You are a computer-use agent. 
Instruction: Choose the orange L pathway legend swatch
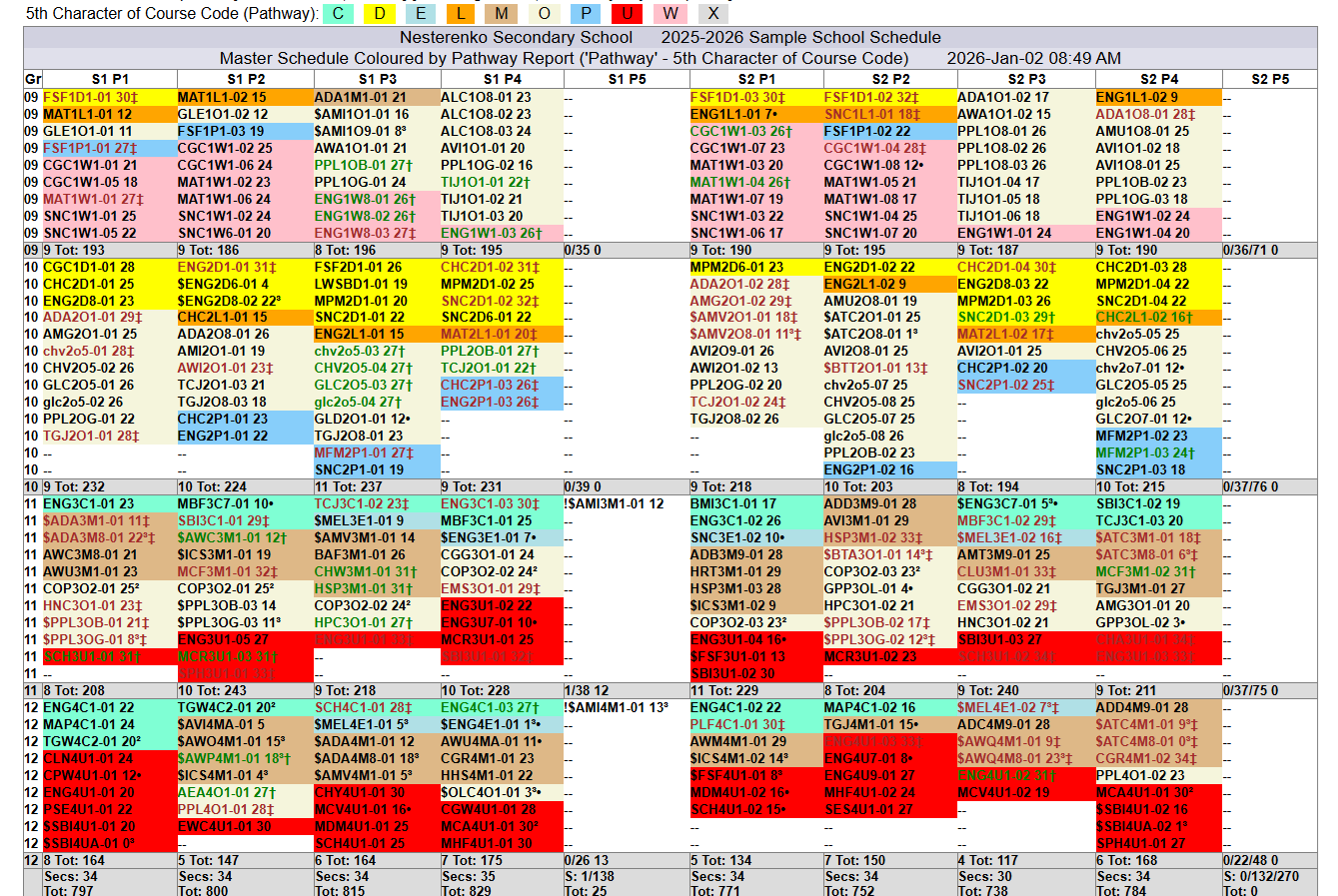tap(461, 13)
